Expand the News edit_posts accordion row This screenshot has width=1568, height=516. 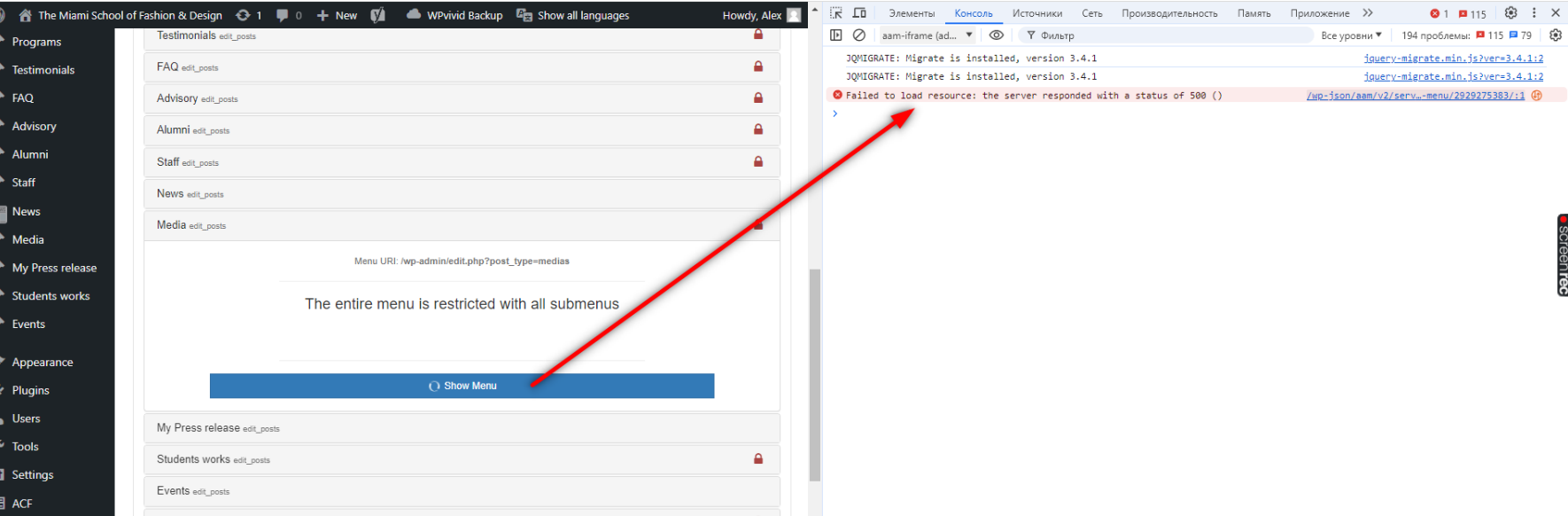[x=462, y=193]
